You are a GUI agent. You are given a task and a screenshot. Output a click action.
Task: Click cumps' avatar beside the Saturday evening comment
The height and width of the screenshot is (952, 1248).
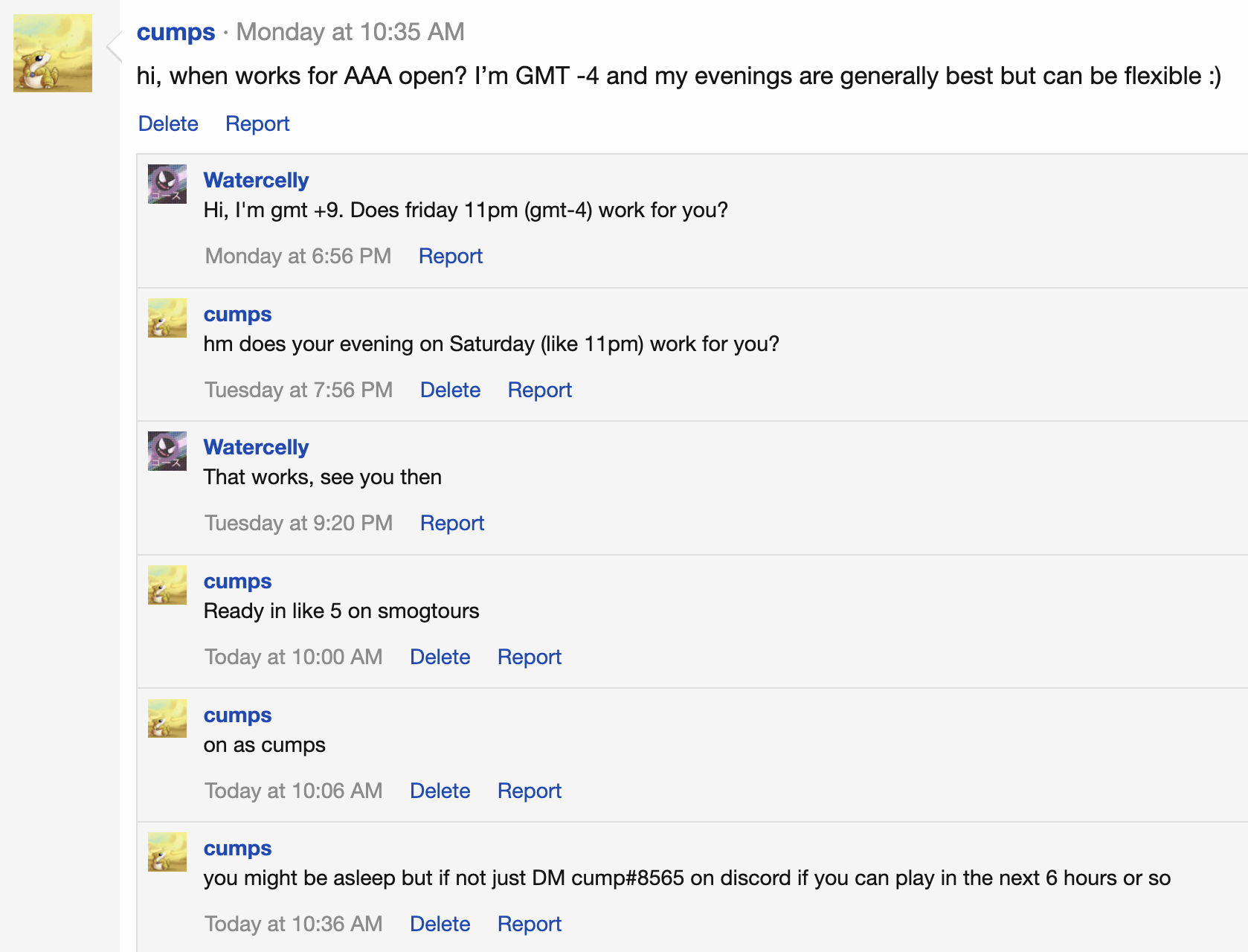pyautogui.click(x=167, y=318)
